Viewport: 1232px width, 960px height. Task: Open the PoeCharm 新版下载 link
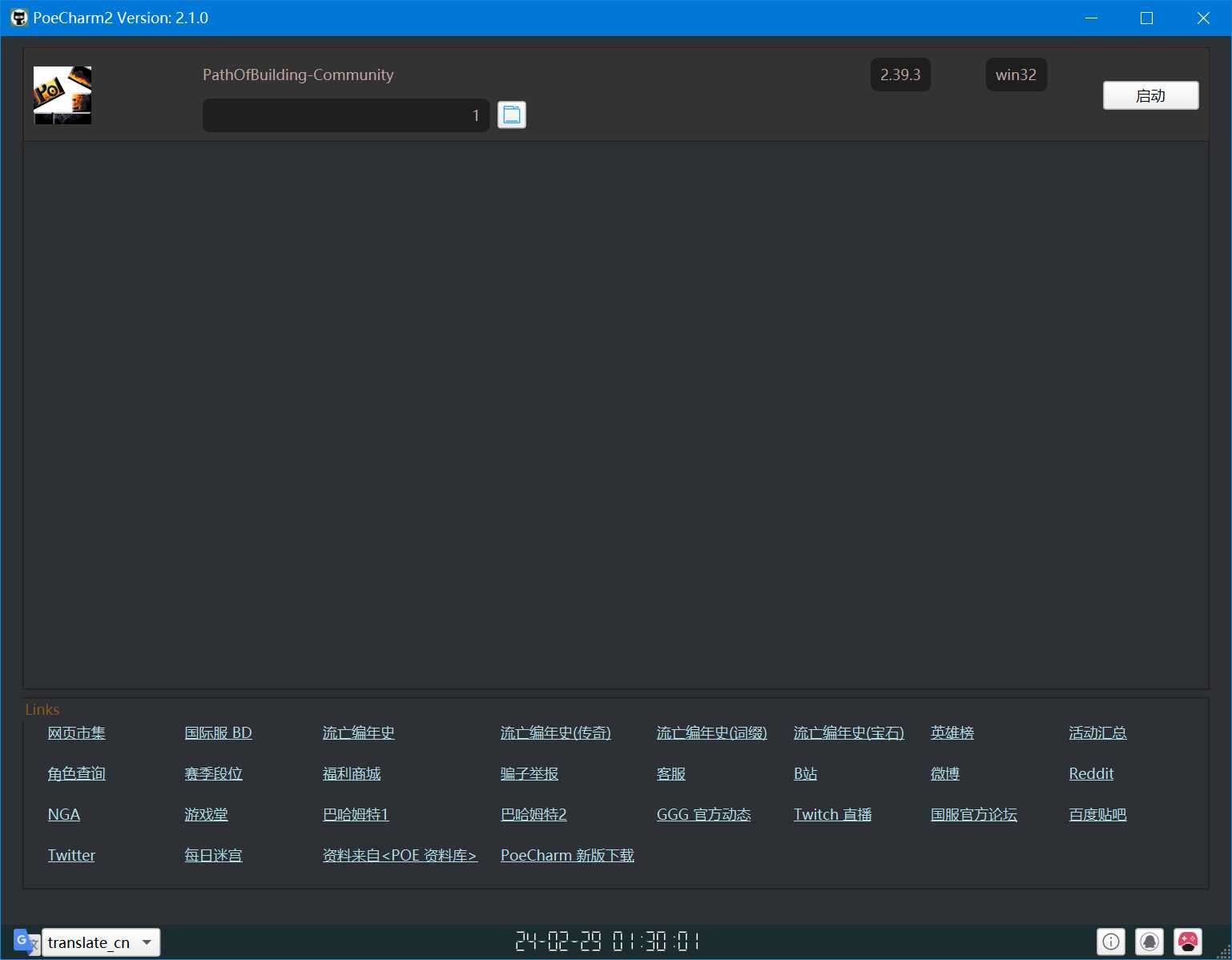coord(566,855)
